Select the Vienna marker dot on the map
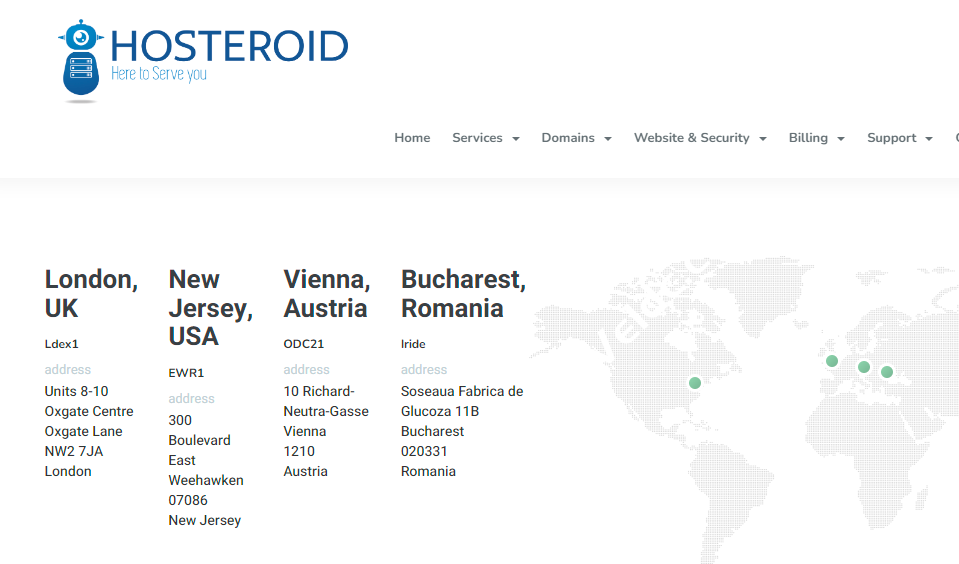Image resolution: width=959 pixels, height=564 pixels. tap(864, 367)
